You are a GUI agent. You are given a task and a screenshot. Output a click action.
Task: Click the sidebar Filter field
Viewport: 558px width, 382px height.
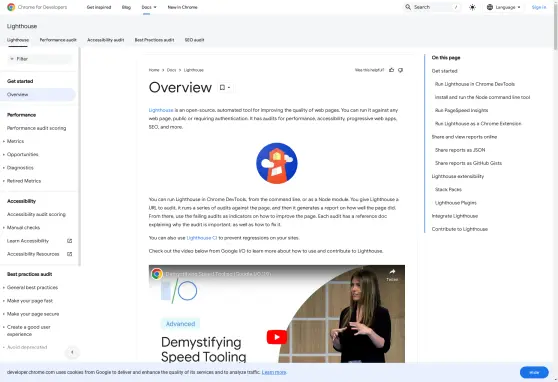pyautogui.click(x=40, y=59)
